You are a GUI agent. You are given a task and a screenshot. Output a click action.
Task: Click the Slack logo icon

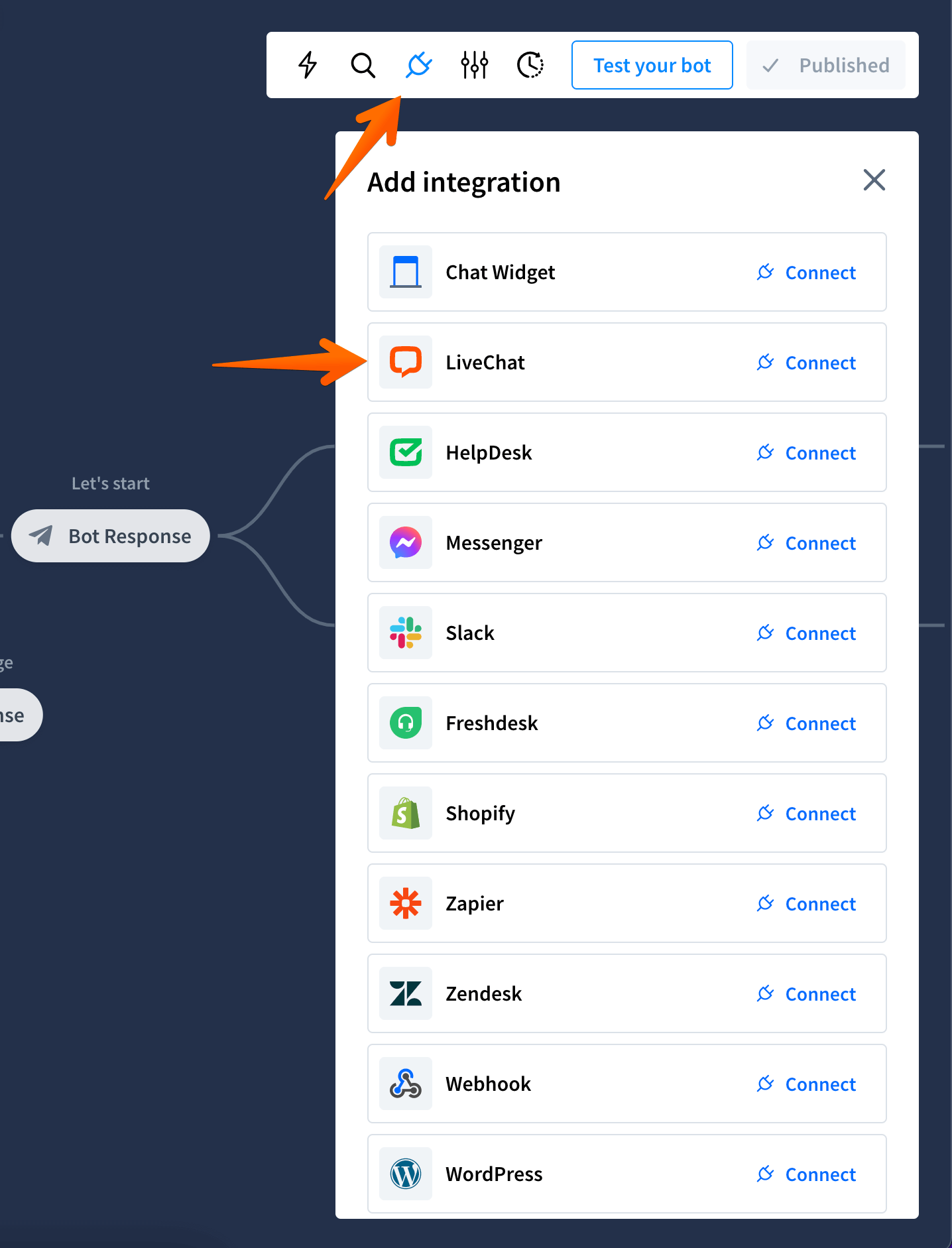coord(406,633)
